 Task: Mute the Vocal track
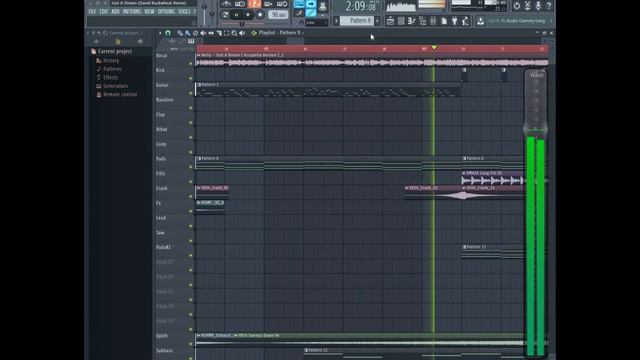pos(191,64)
